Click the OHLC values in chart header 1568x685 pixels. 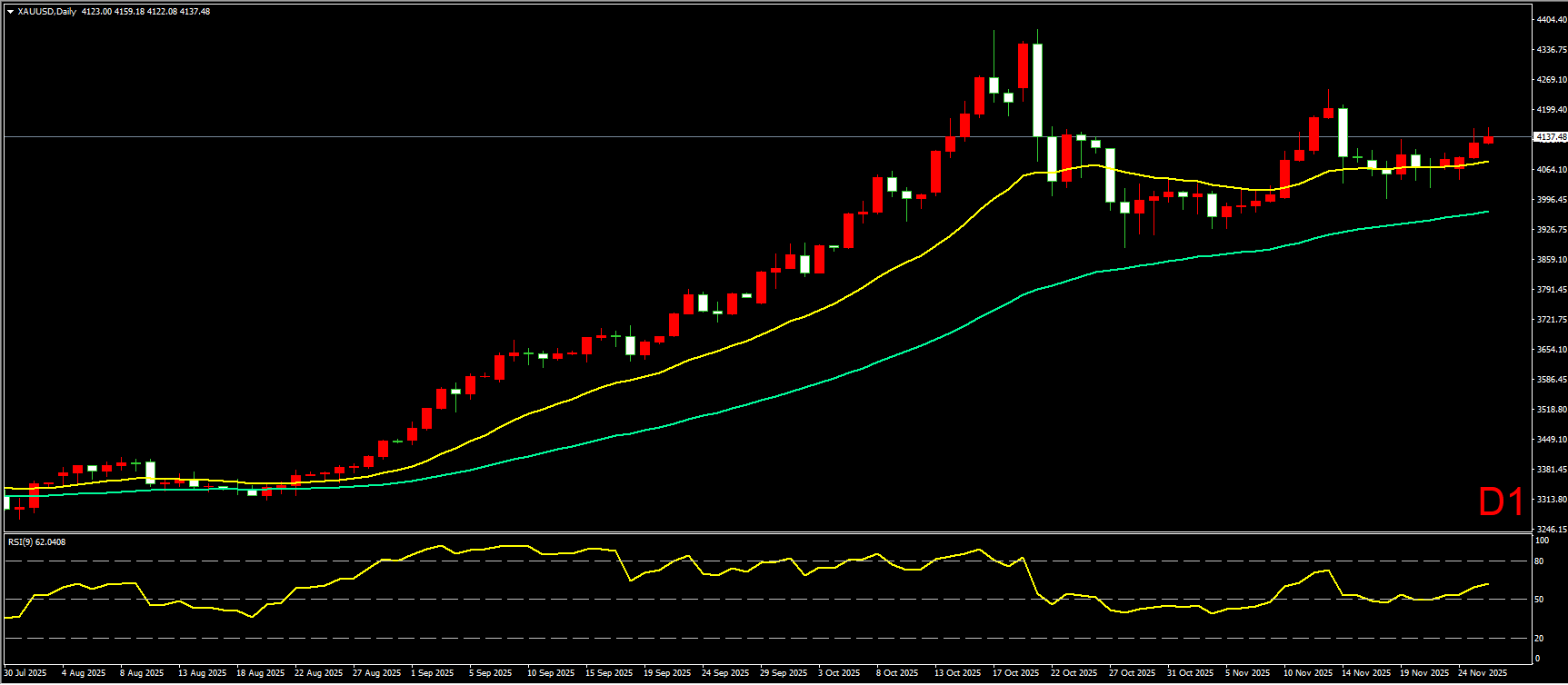coord(145,12)
